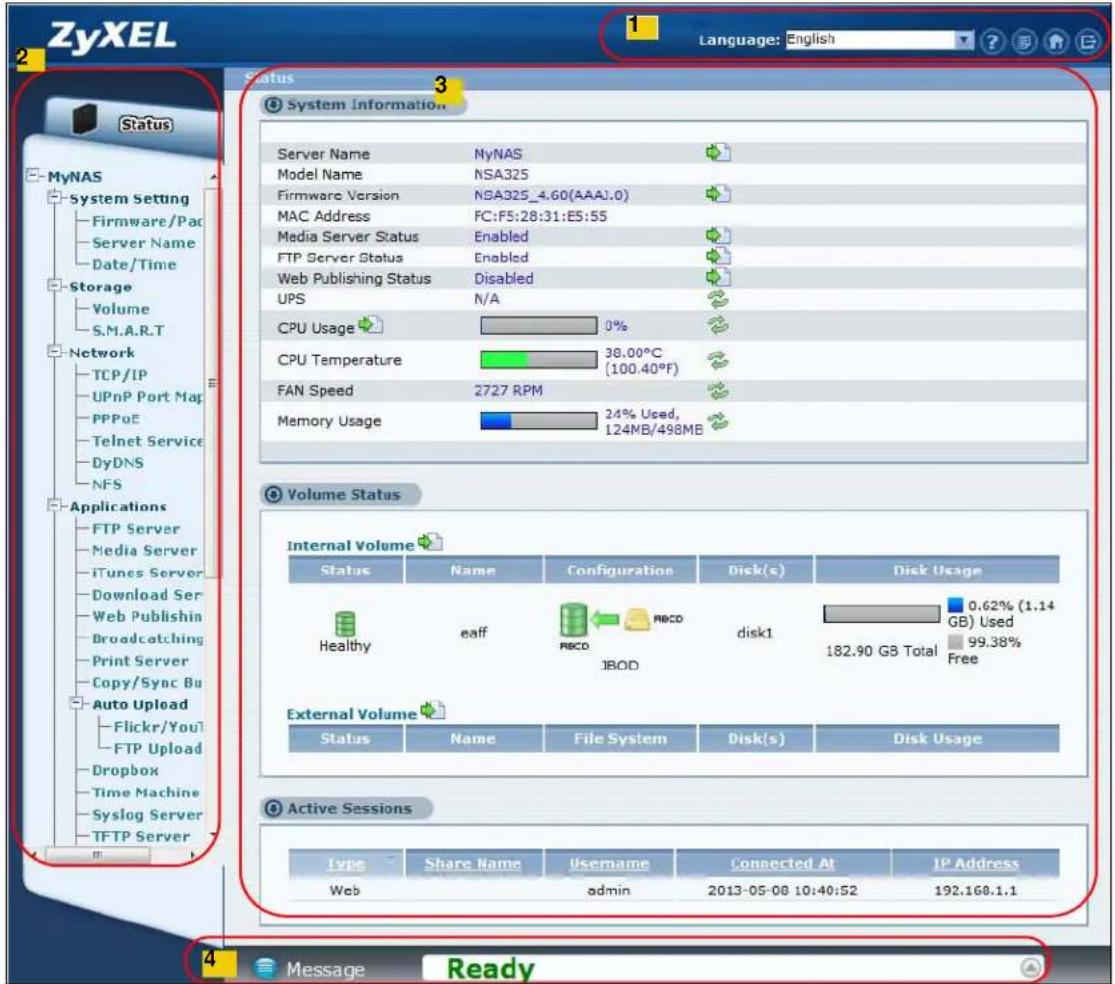1115x984 pixels.
Task: Collapse the System Information section
Action: point(273,105)
